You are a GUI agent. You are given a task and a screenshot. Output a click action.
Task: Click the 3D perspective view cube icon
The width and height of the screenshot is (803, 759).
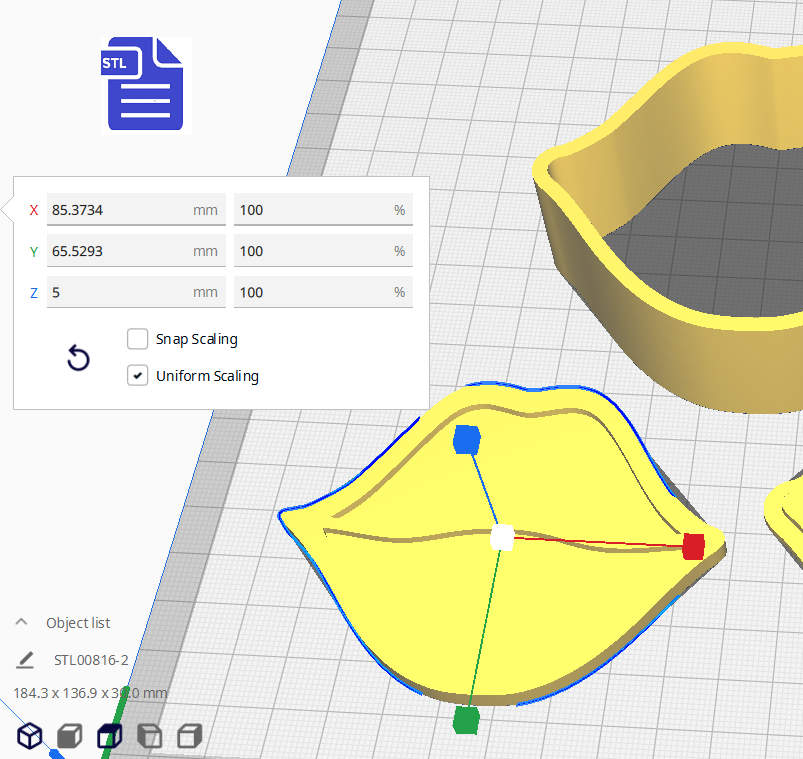tap(31, 736)
